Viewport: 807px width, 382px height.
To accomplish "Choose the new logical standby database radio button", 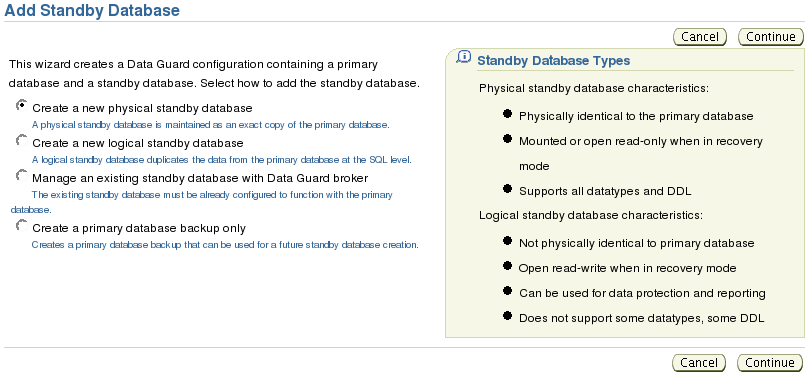I will point(22,140).
